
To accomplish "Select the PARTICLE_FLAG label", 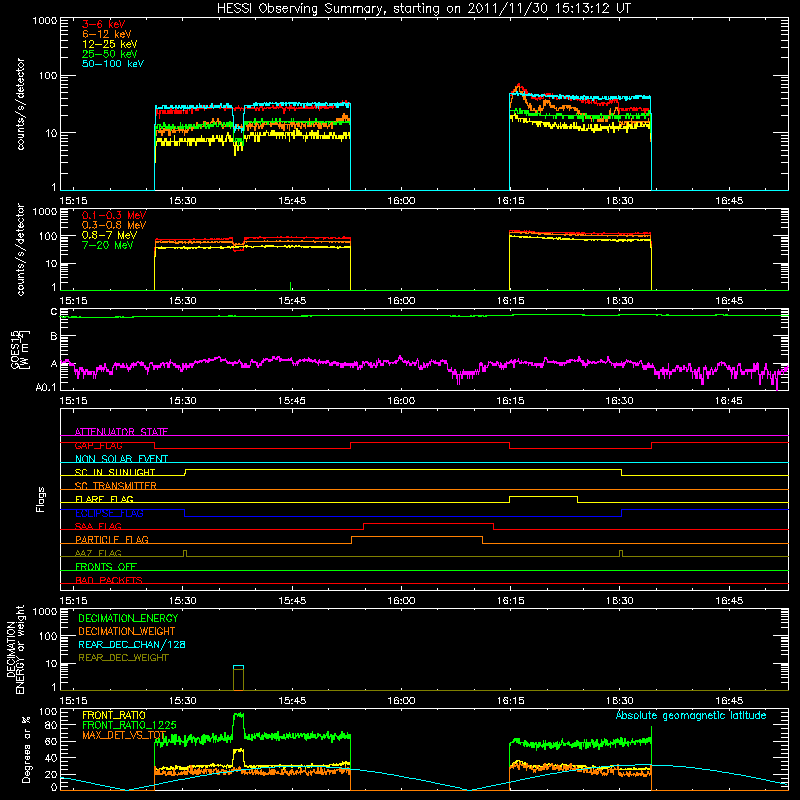I will pos(112,539).
